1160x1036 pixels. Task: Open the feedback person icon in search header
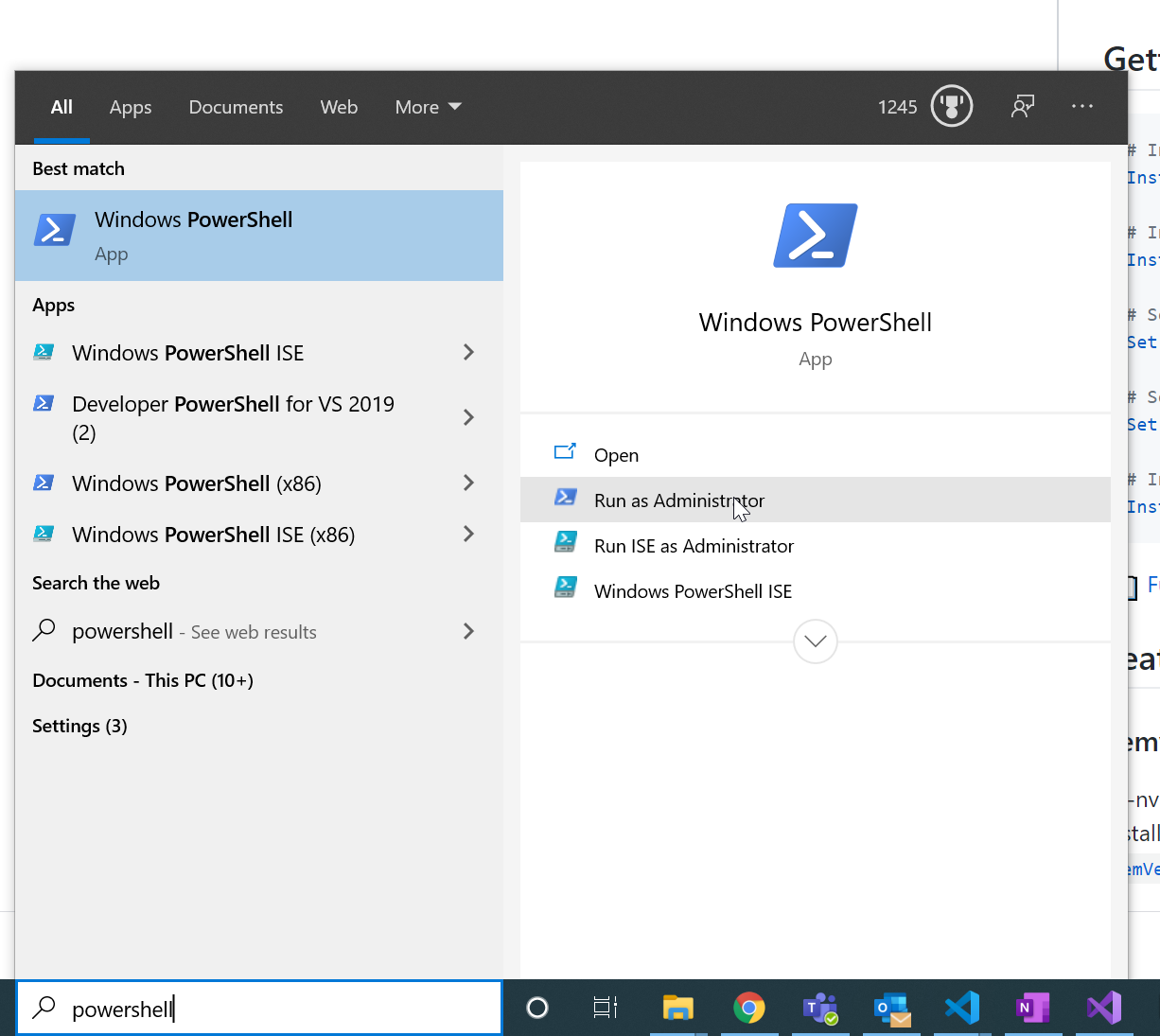pos(1023,106)
